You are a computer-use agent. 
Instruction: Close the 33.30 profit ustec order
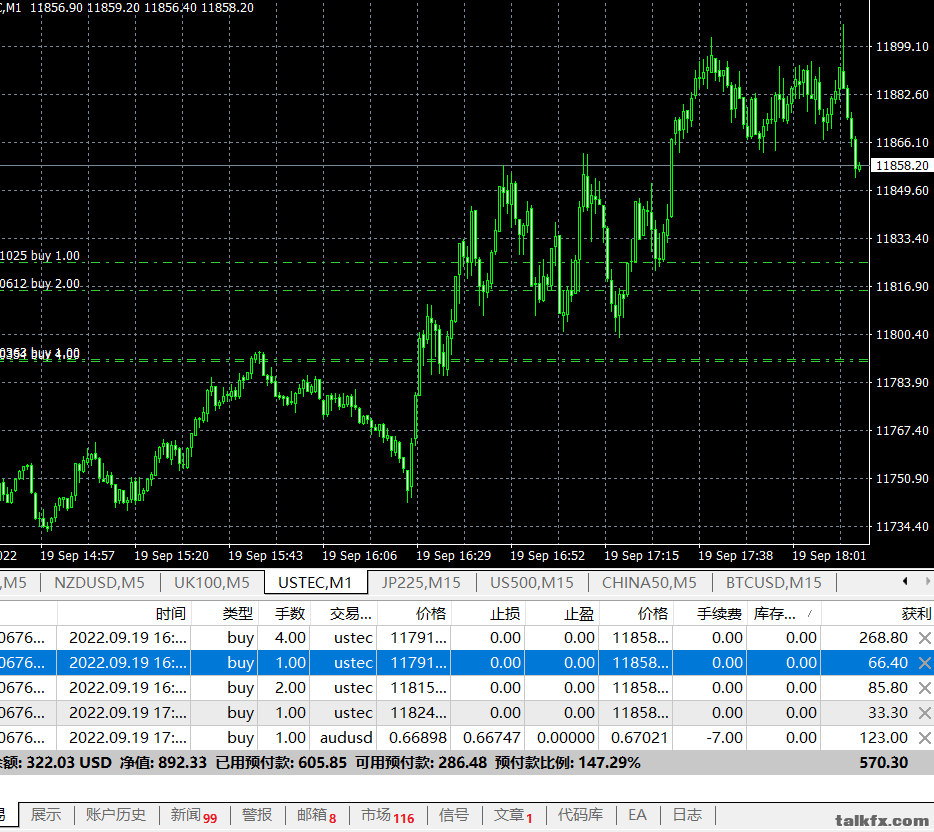[x=924, y=713]
